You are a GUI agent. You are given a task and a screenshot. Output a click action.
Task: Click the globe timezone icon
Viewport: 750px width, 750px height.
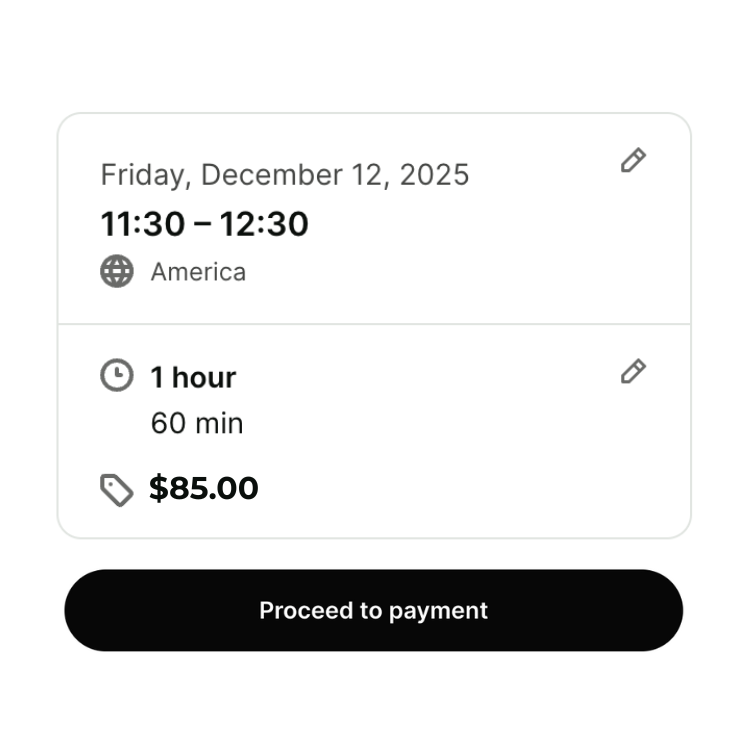coord(117,271)
